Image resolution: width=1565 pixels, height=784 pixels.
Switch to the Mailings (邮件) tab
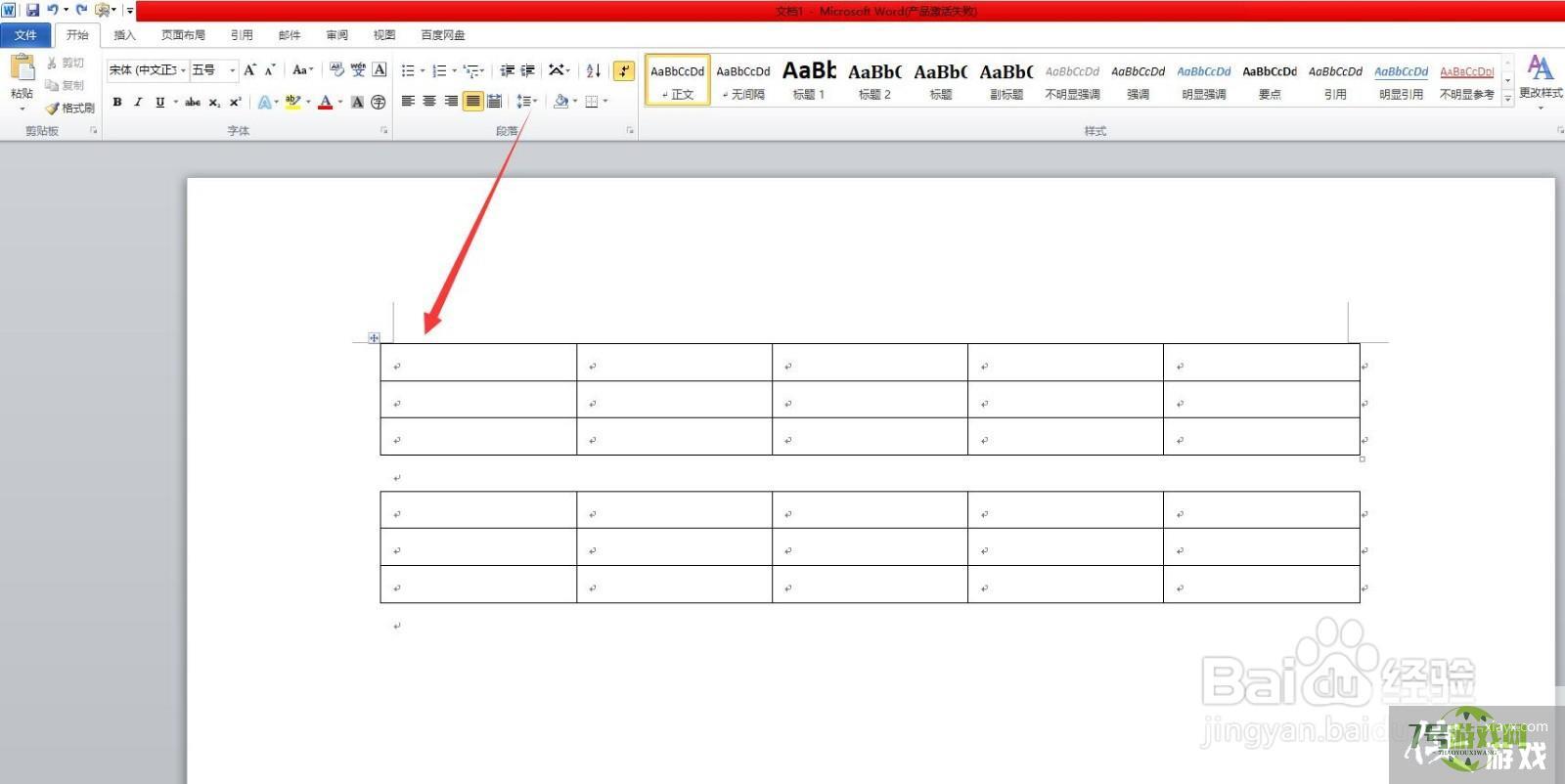point(290,35)
